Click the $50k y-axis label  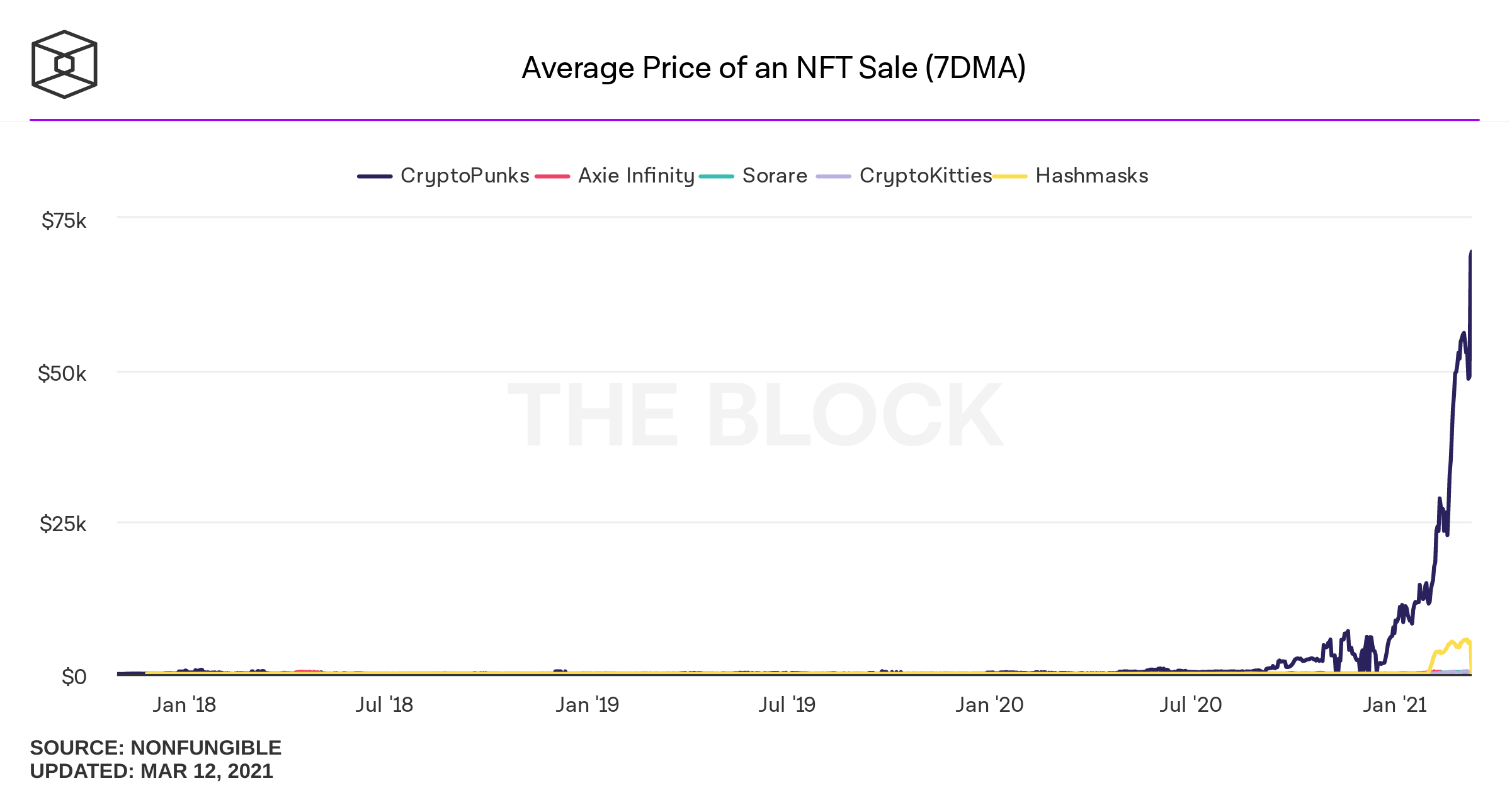point(62,374)
